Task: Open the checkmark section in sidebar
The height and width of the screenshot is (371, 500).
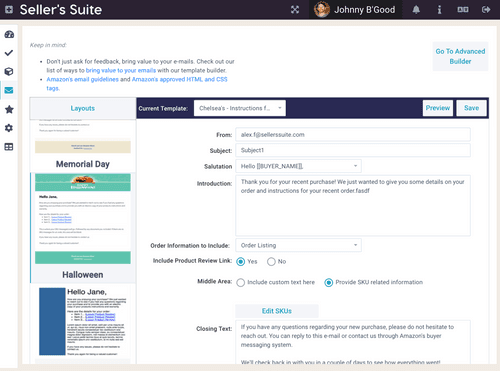Action: pyautogui.click(x=9, y=53)
